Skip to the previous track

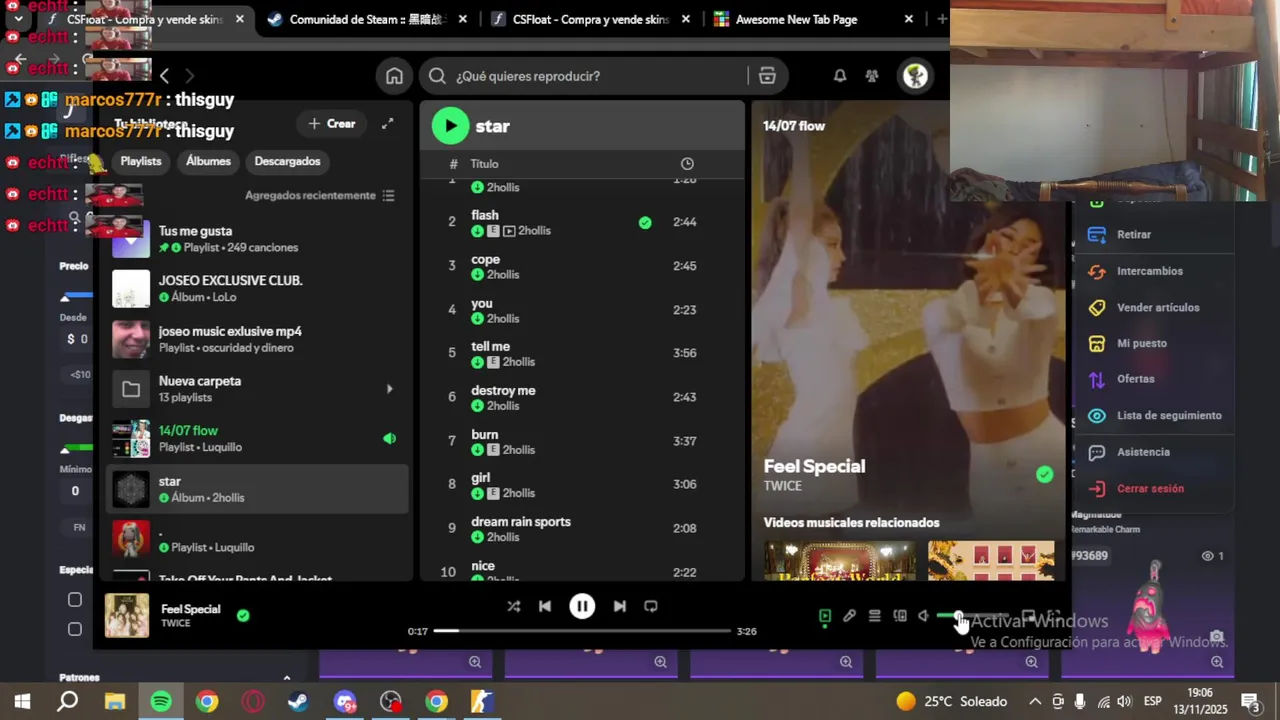[x=545, y=606]
